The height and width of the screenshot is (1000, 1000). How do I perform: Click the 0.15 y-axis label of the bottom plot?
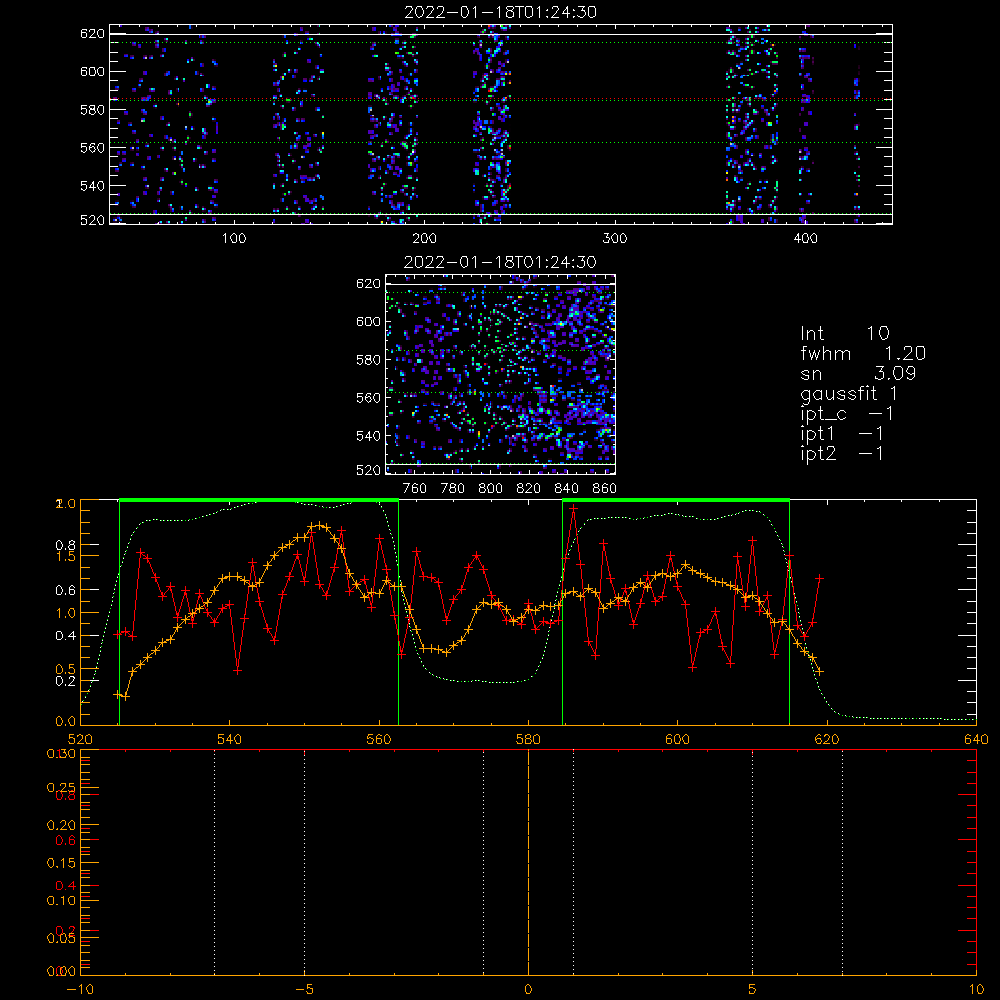coord(62,863)
